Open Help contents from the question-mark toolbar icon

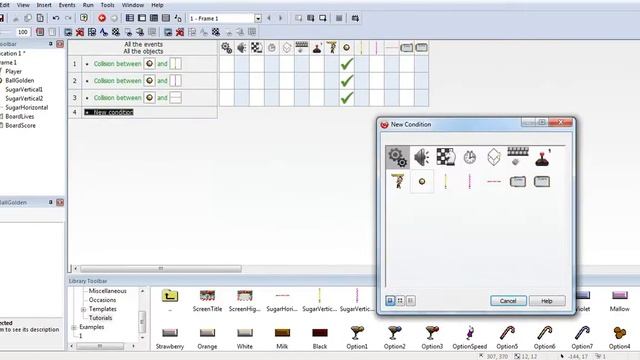[x=84, y=18]
